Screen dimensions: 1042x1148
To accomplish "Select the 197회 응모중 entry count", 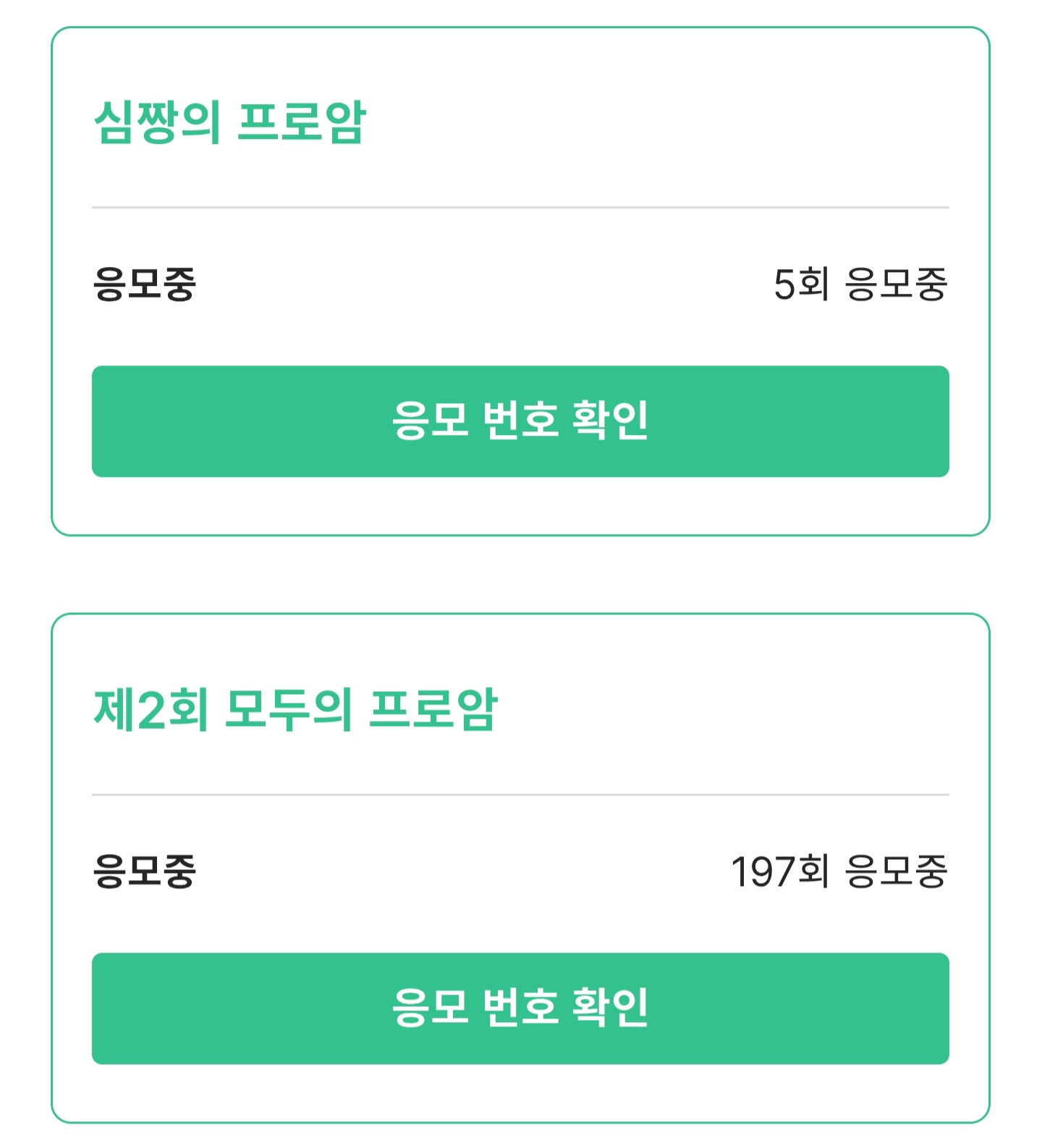I will tap(839, 871).
